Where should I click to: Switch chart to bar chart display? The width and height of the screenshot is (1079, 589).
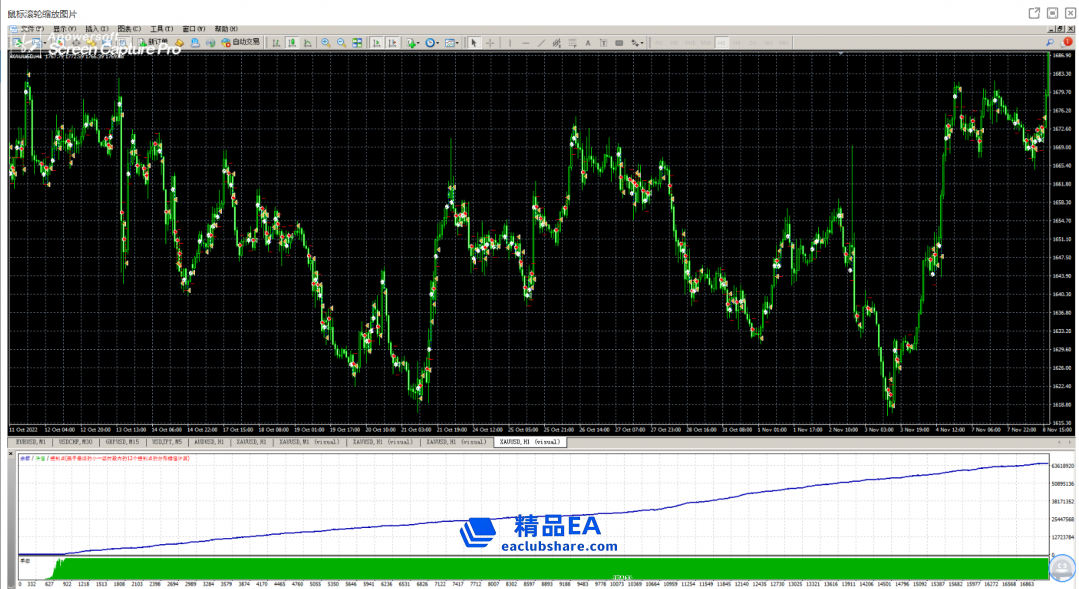pyautogui.click(x=275, y=43)
